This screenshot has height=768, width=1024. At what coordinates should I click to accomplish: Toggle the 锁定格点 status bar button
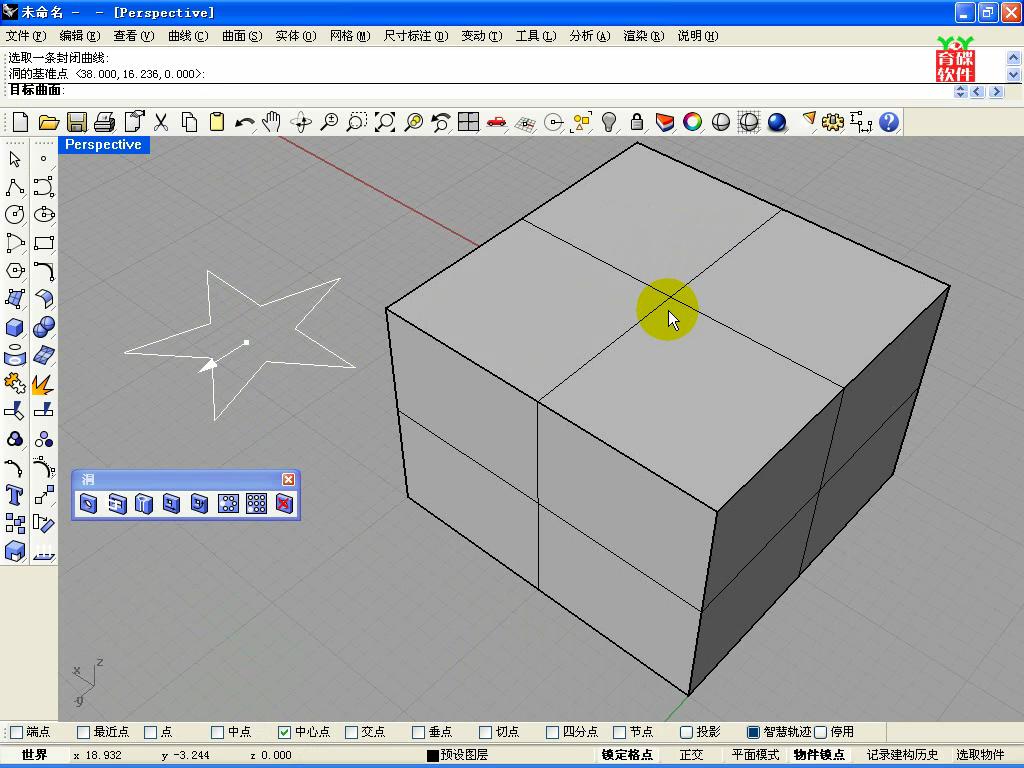coord(627,755)
